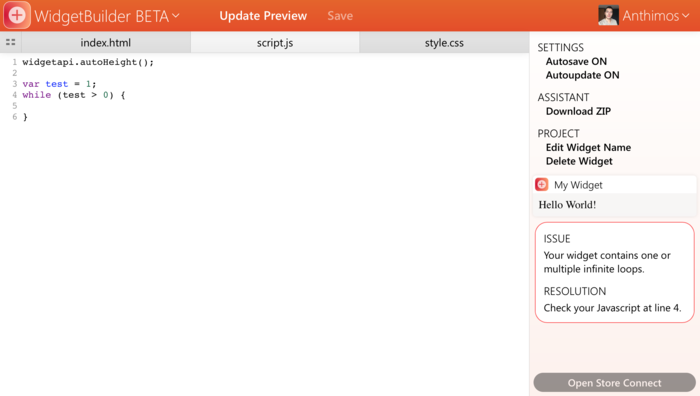700x396 pixels.
Task: Click the closing brace on line 6
Action: coord(25,117)
